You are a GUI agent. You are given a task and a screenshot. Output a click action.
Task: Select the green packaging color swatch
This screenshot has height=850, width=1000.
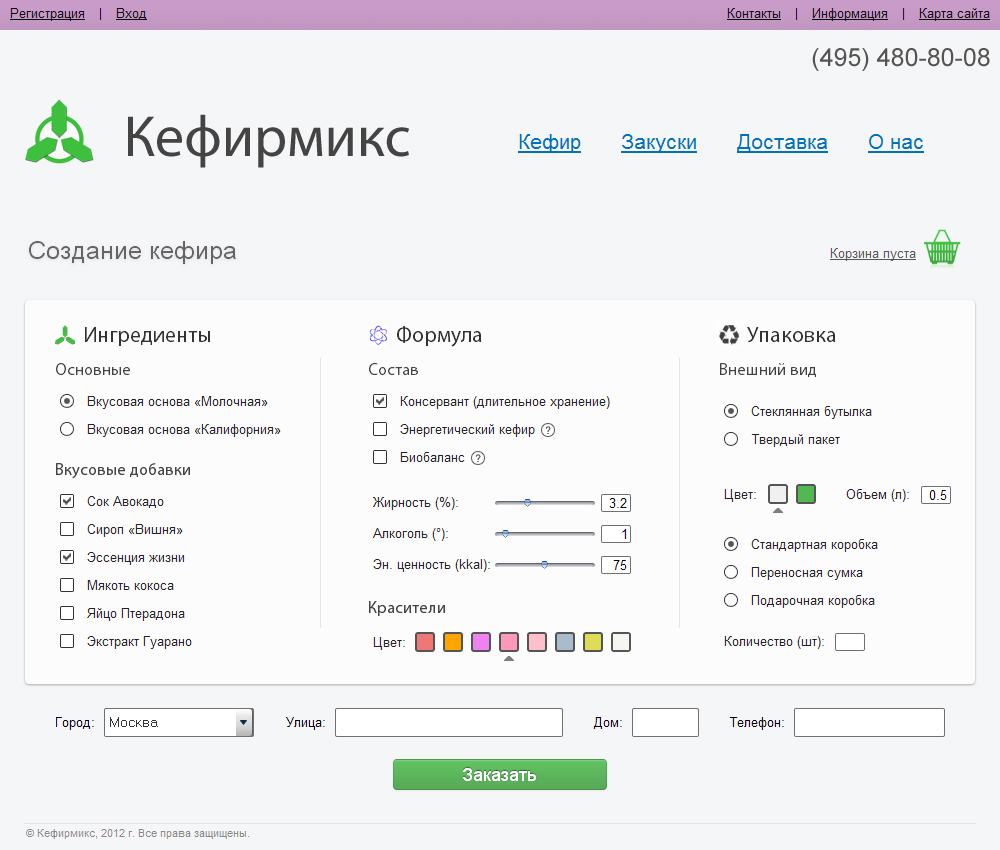(806, 494)
